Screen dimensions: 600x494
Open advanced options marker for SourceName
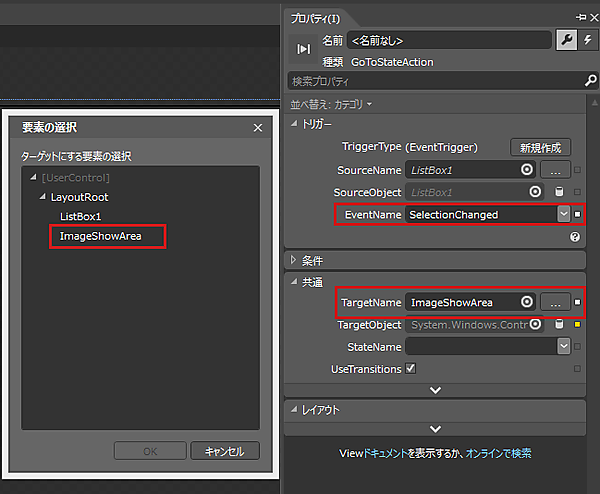pos(577,170)
